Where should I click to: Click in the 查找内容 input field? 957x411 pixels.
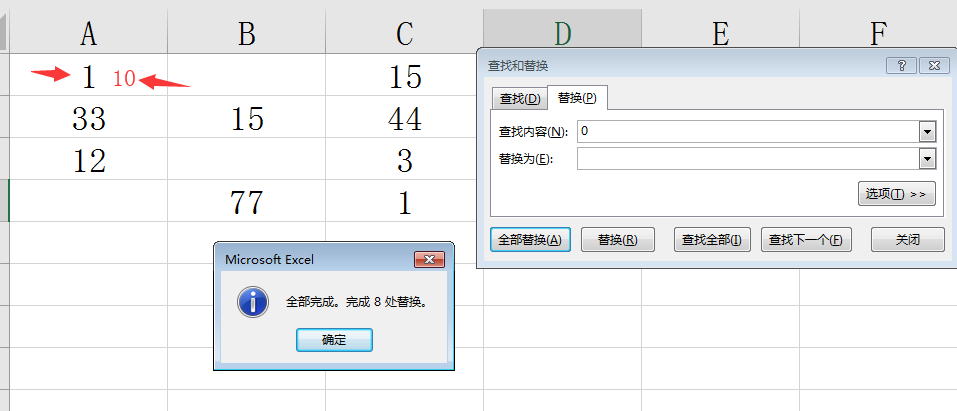coord(747,131)
